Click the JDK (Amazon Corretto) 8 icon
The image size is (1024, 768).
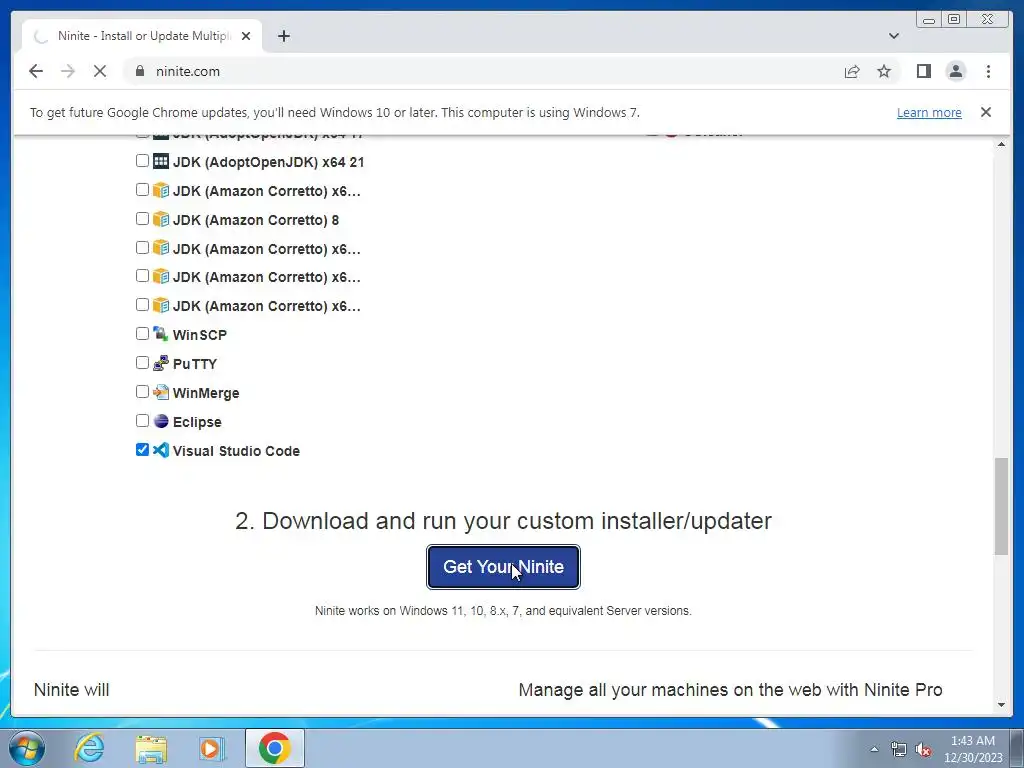pos(161,219)
